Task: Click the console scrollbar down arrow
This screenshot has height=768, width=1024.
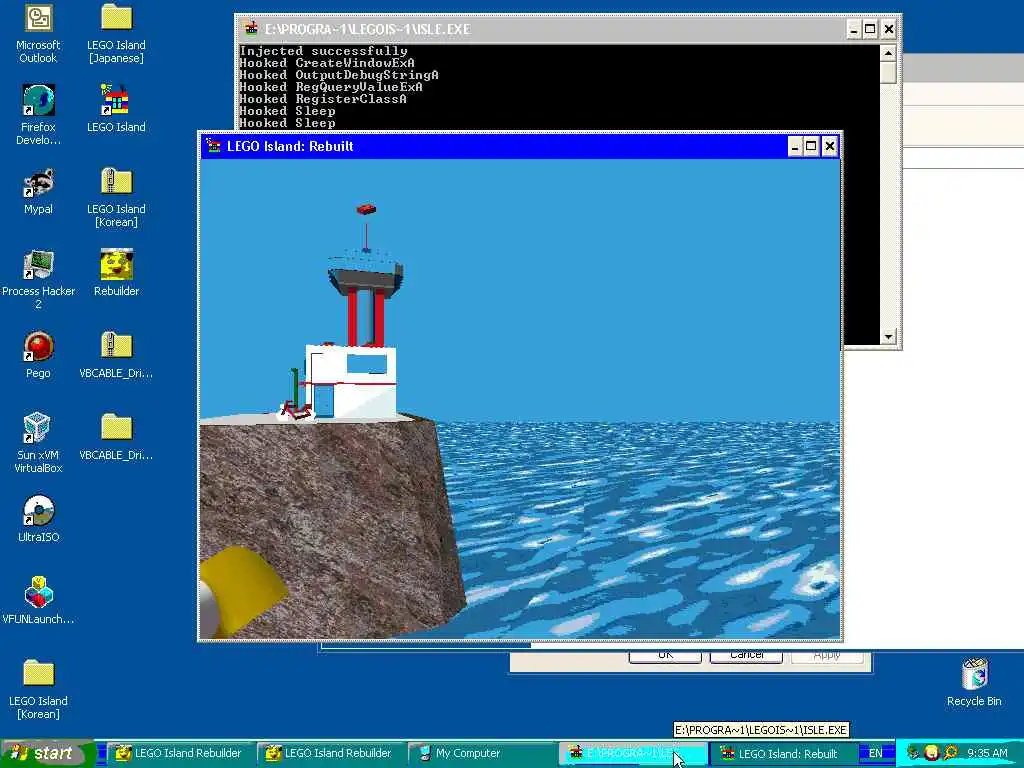Action: [x=888, y=337]
